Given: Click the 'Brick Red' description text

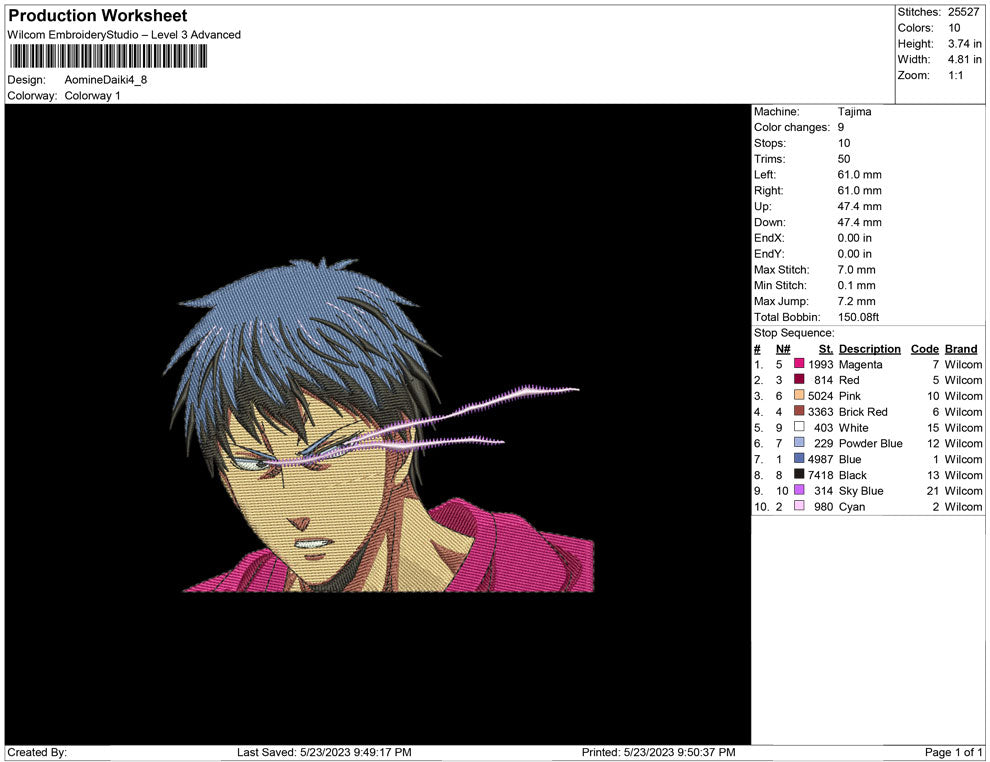Looking at the screenshot, I should click(863, 412).
